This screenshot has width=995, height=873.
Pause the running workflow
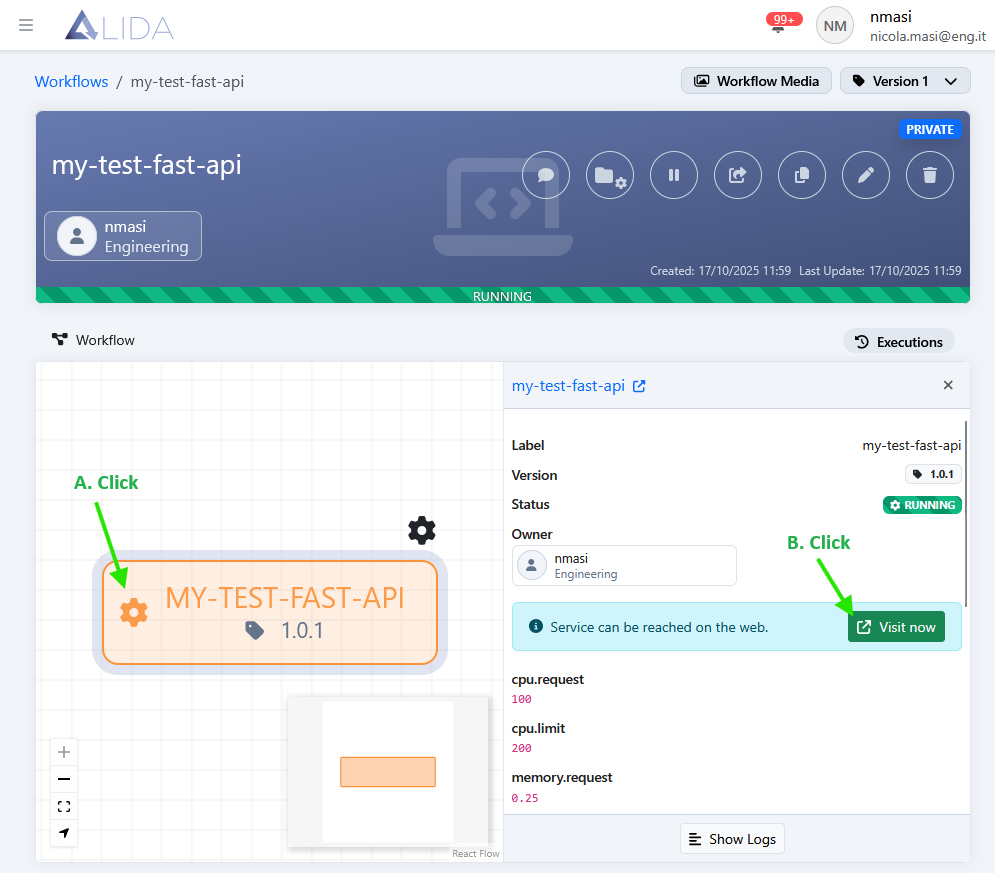tap(674, 175)
